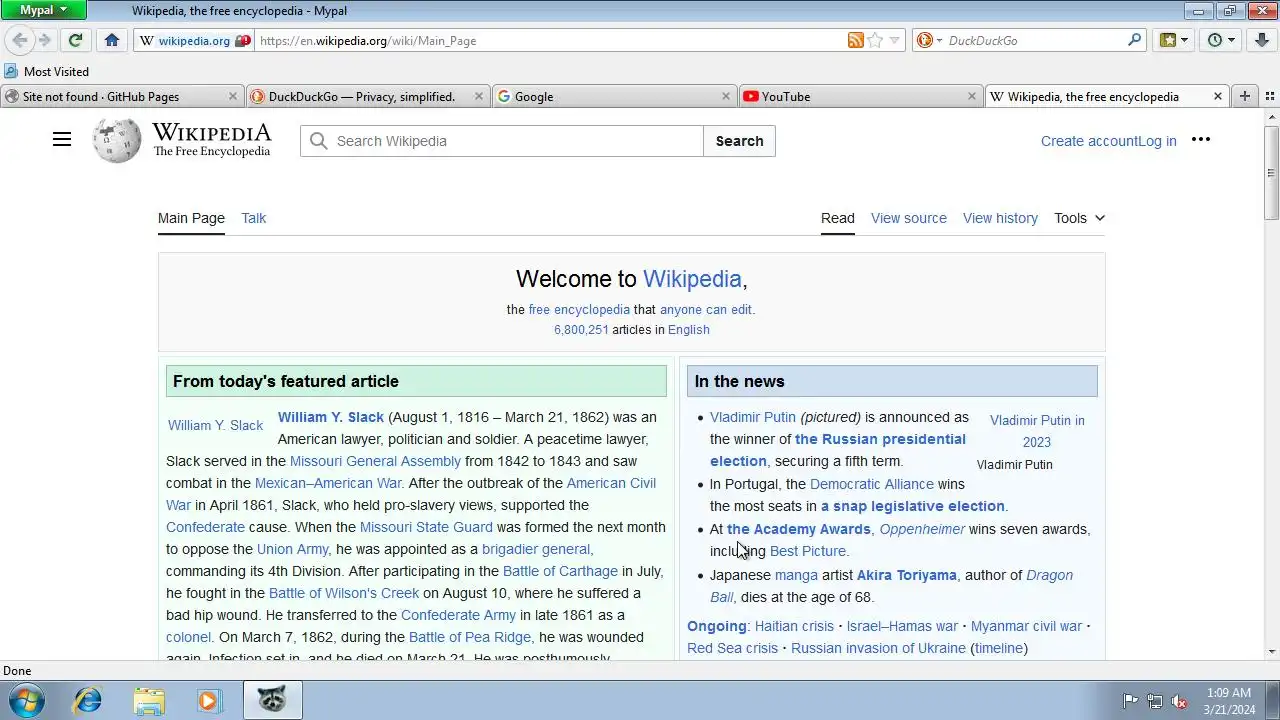Click the List all tabs grid icon

pos(1269,96)
